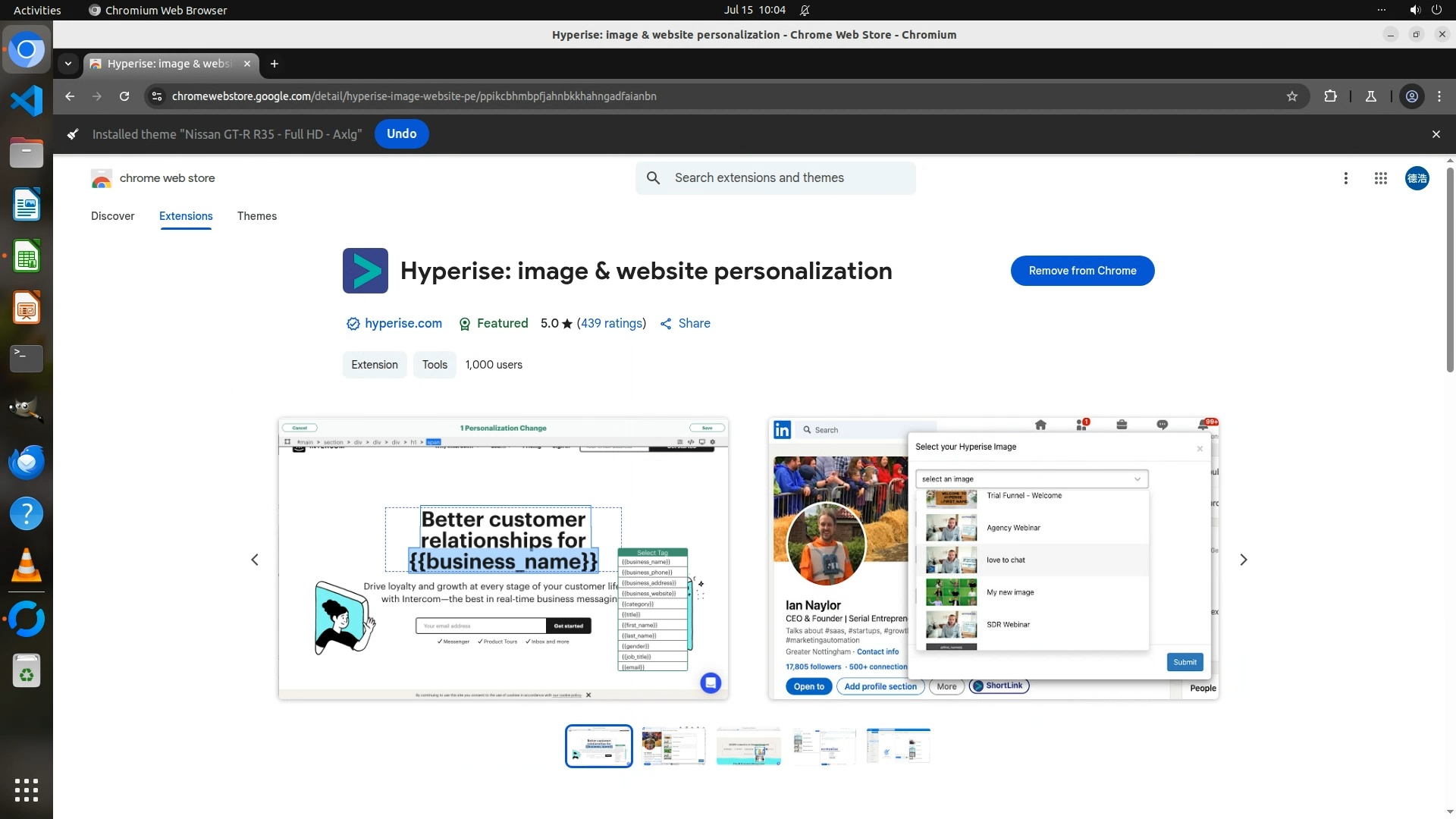Open the hyperise.com publisher link
This screenshot has width=1456, height=819.
pyautogui.click(x=403, y=324)
